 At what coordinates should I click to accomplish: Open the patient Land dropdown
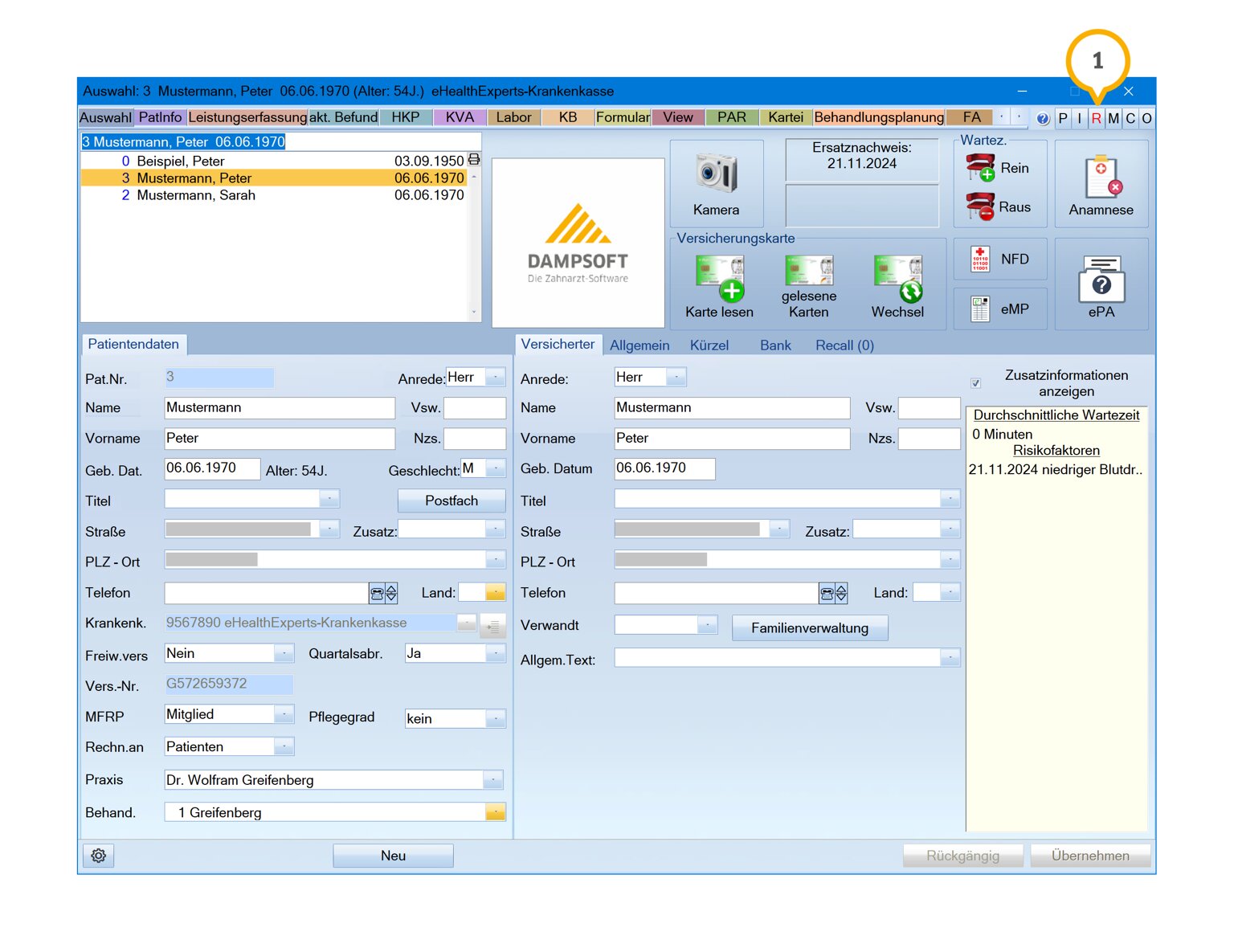496,592
